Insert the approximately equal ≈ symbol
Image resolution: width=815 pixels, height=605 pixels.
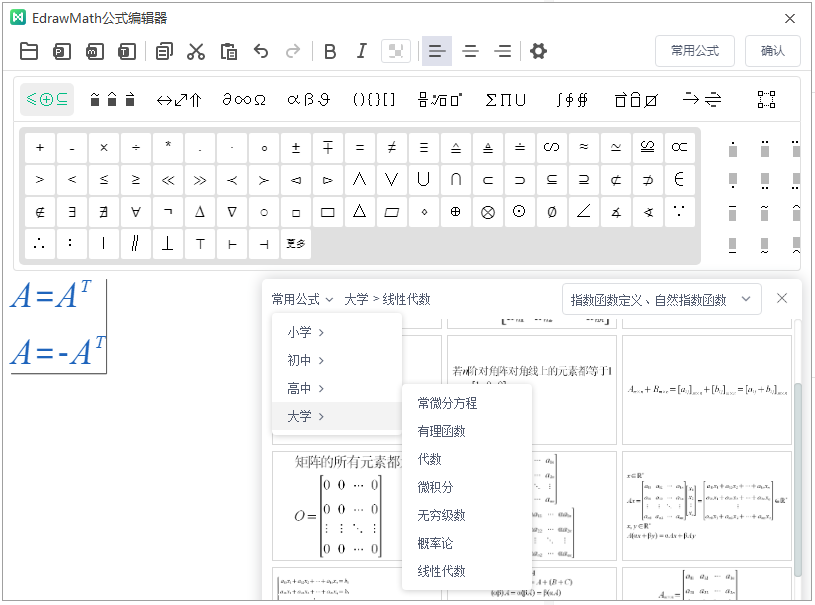coord(583,148)
